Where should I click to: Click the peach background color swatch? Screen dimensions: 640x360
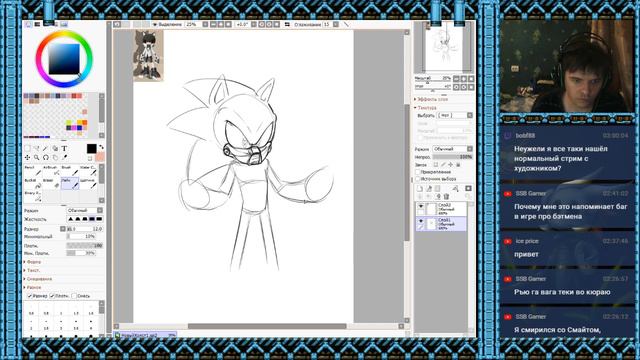pos(100,157)
